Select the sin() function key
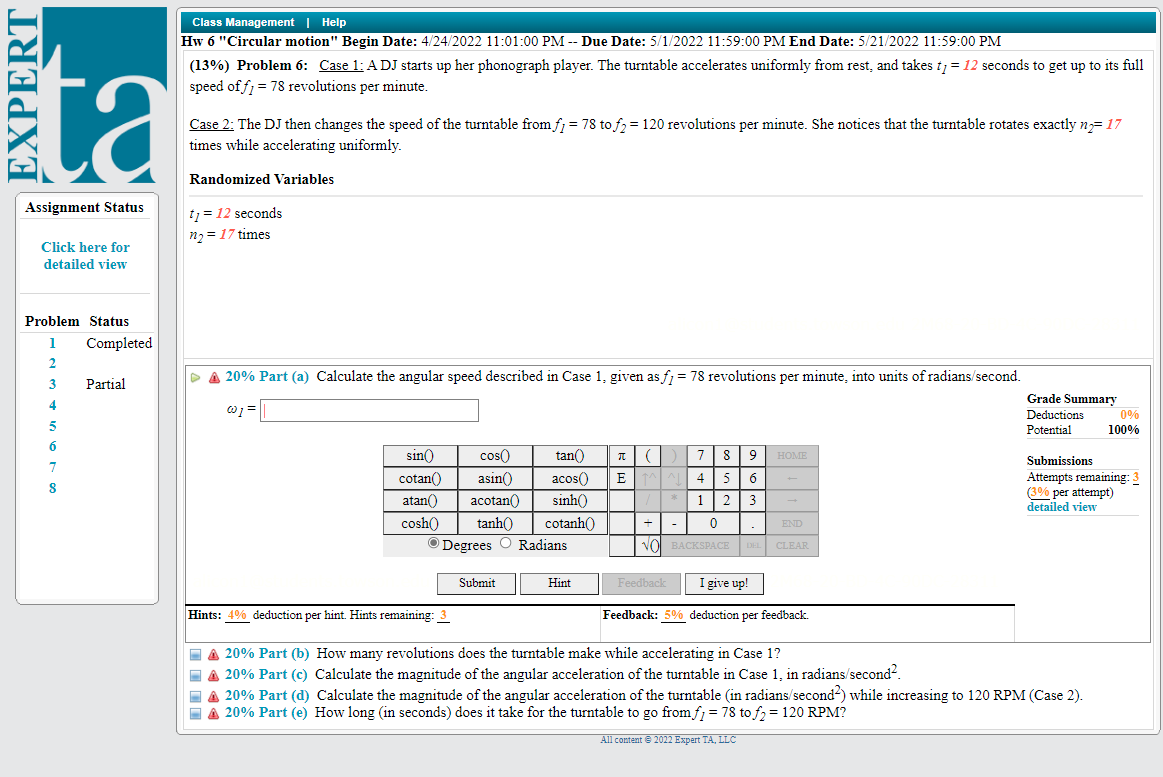 click(x=419, y=455)
